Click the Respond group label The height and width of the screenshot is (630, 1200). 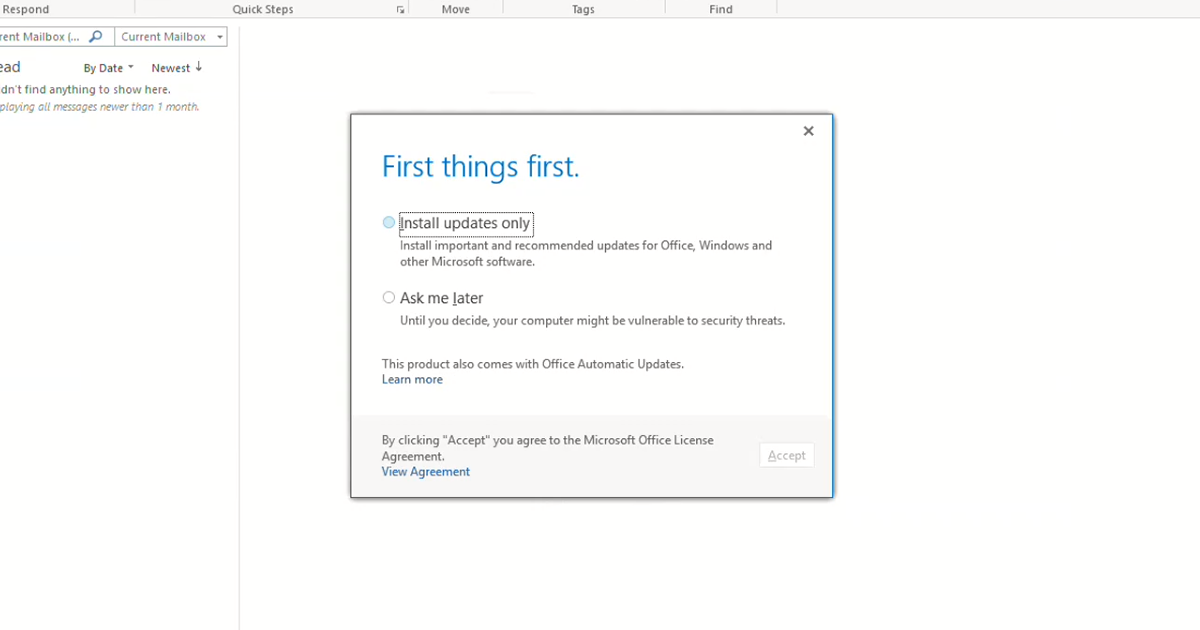click(24, 9)
